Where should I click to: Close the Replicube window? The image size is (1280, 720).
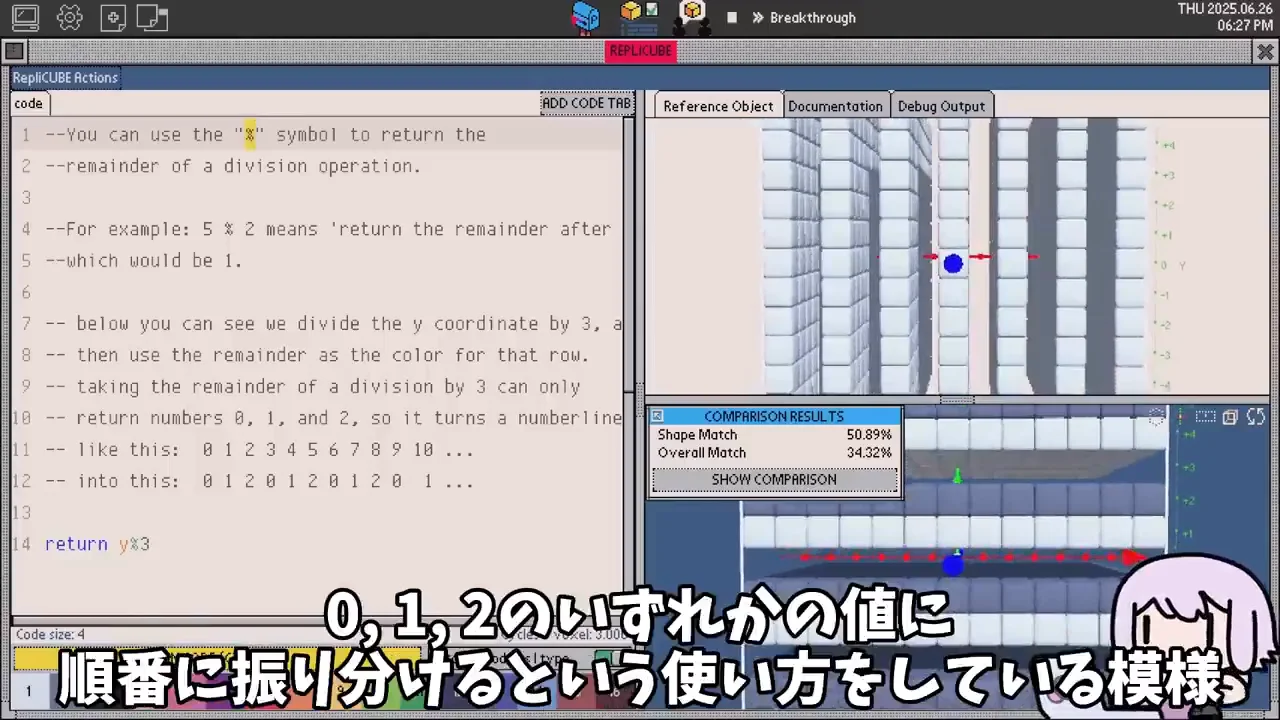coord(1264,51)
